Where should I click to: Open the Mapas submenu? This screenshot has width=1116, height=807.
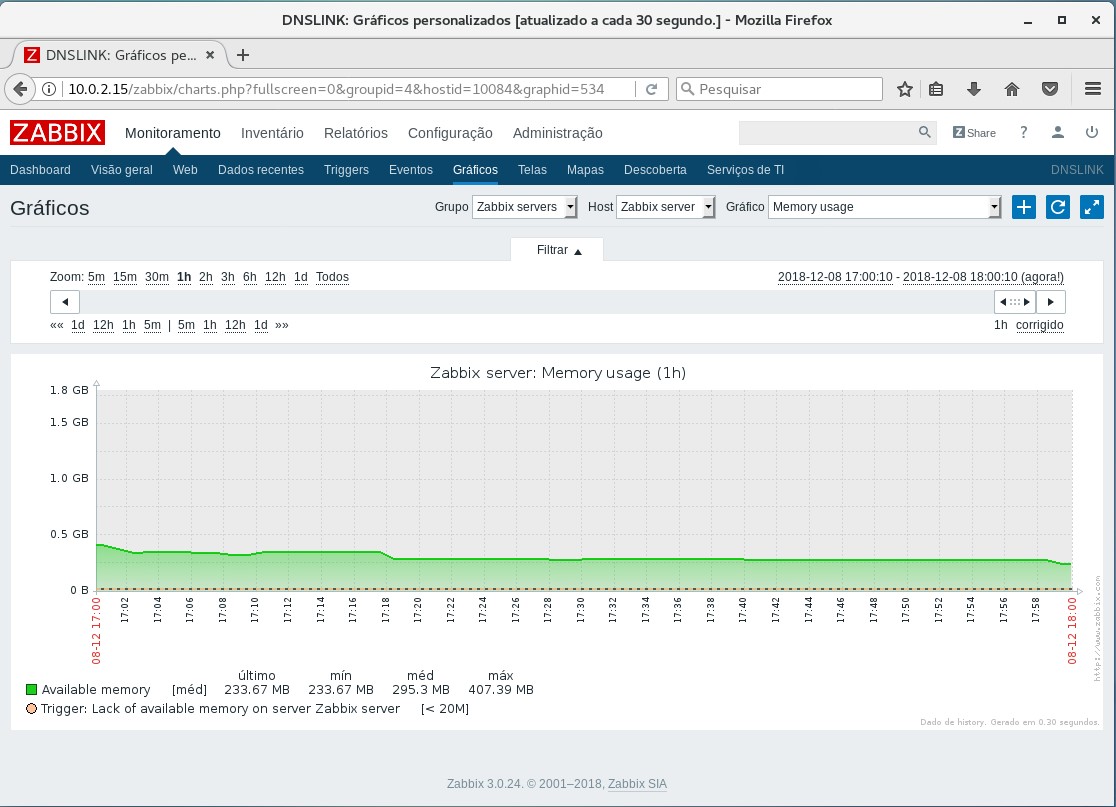tap(585, 169)
